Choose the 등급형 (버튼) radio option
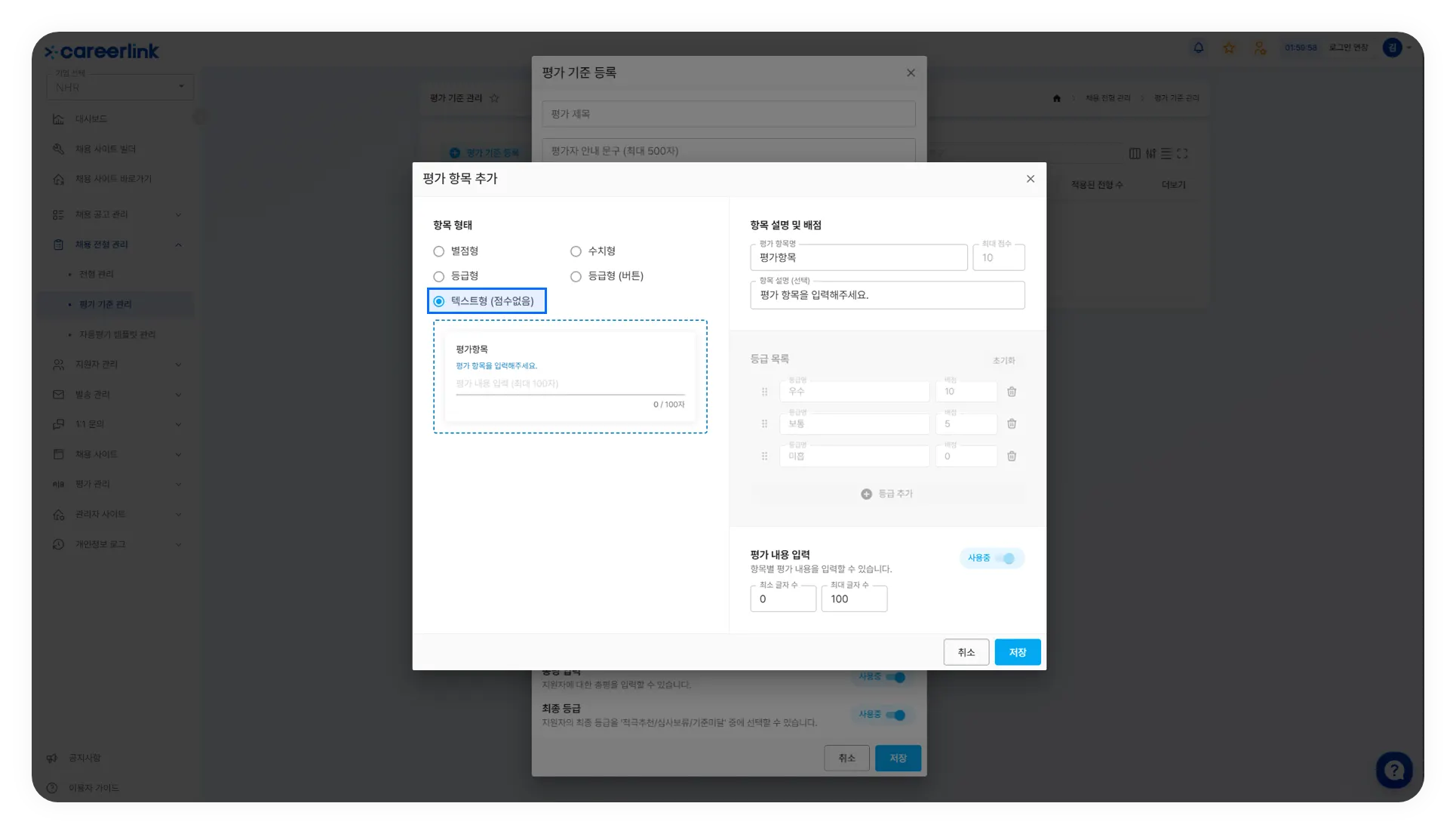 click(576, 276)
